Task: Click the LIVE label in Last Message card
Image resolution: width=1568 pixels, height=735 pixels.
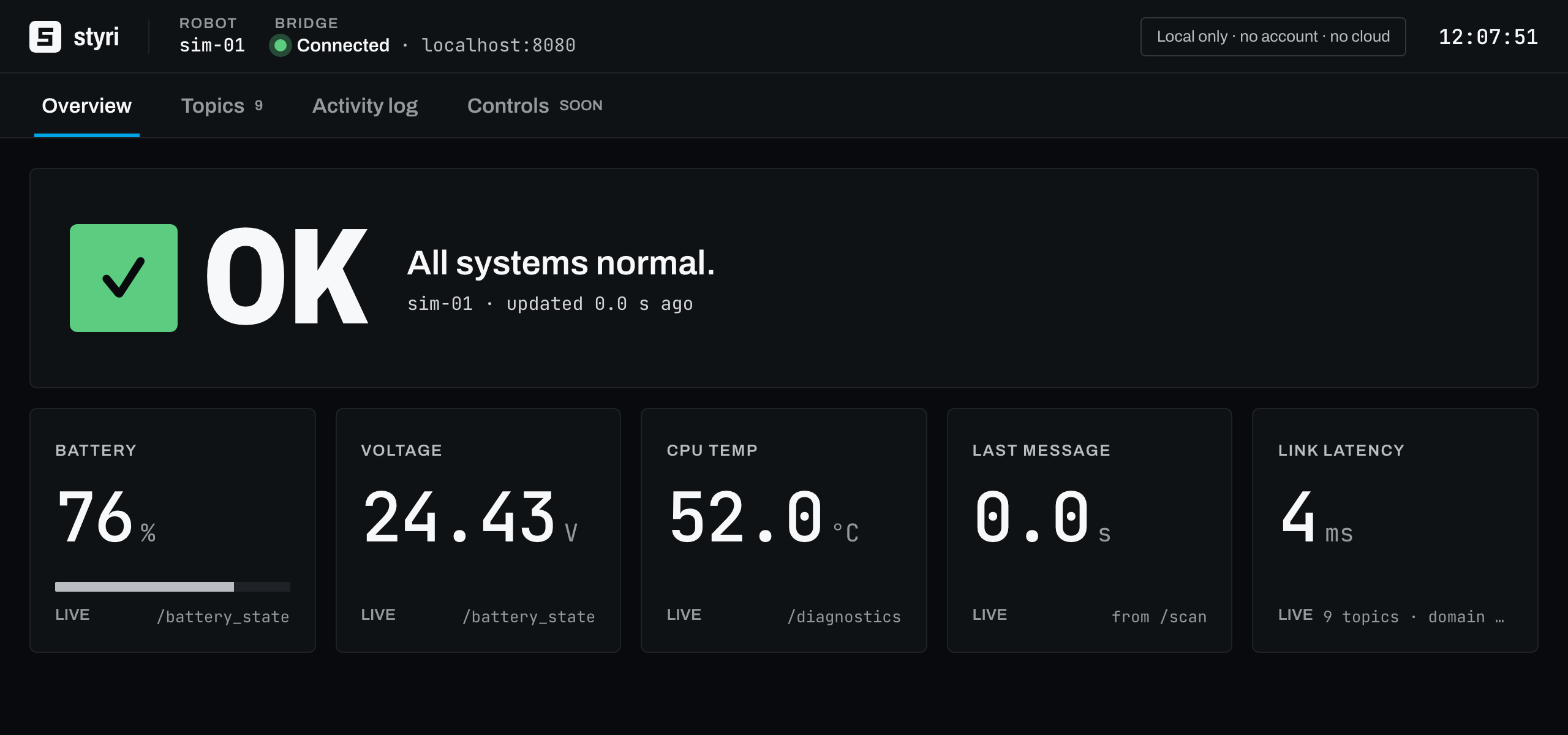Action: pos(989,615)
